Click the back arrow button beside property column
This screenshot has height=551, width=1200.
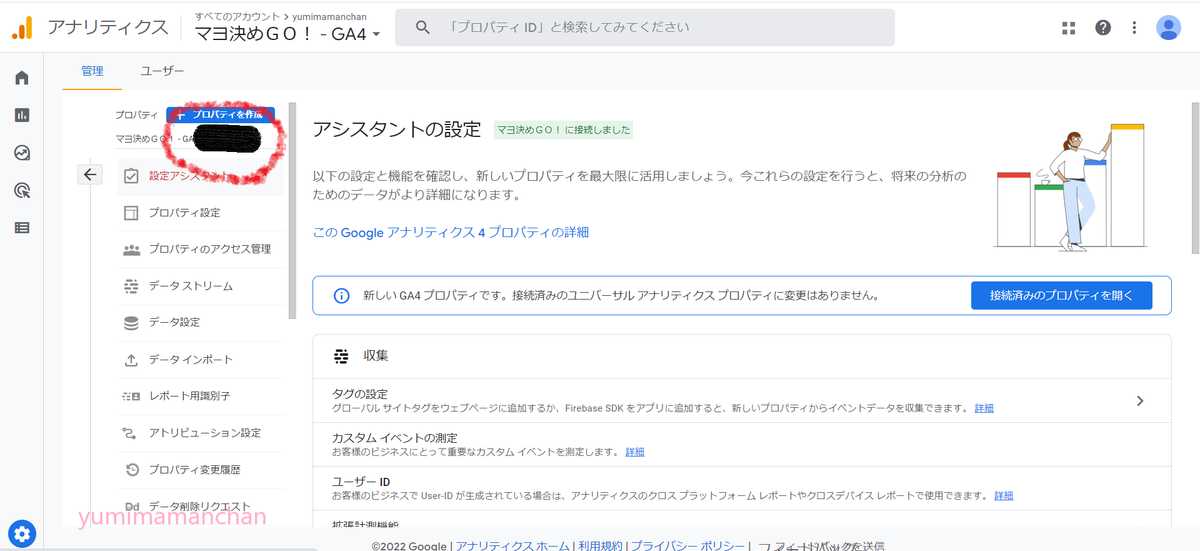[90, 175]
